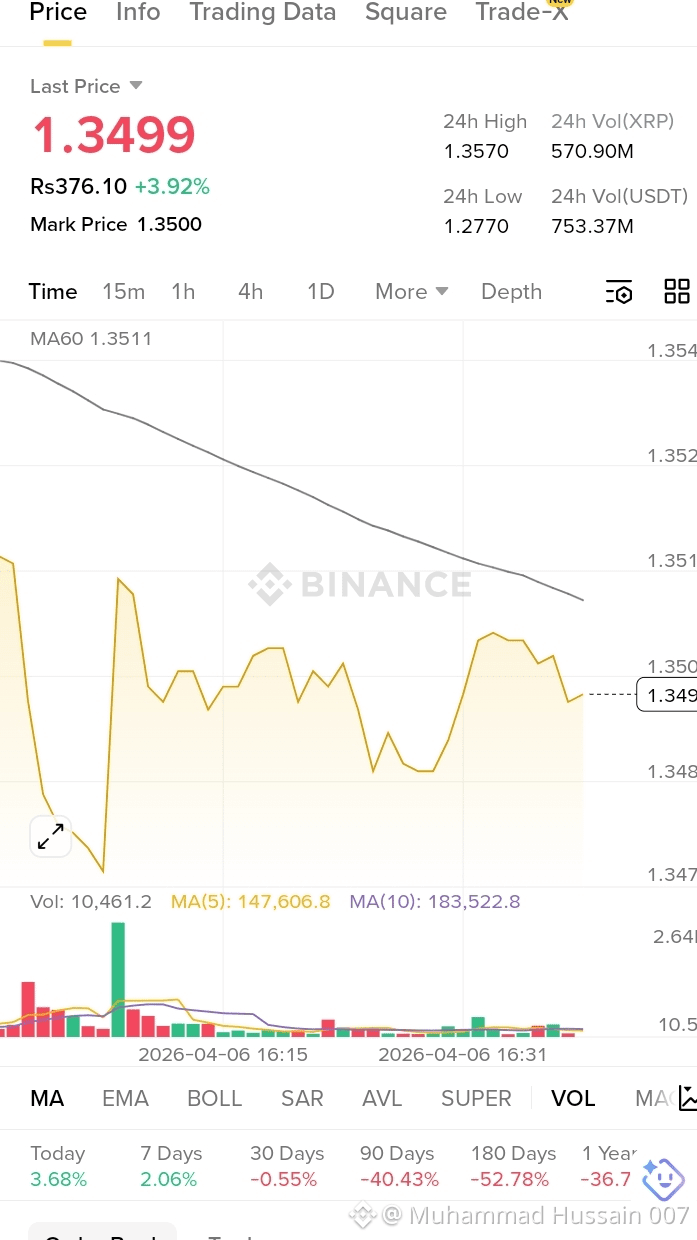
Task: Switch to the Trading Data tab
Action: pos(263,12)
